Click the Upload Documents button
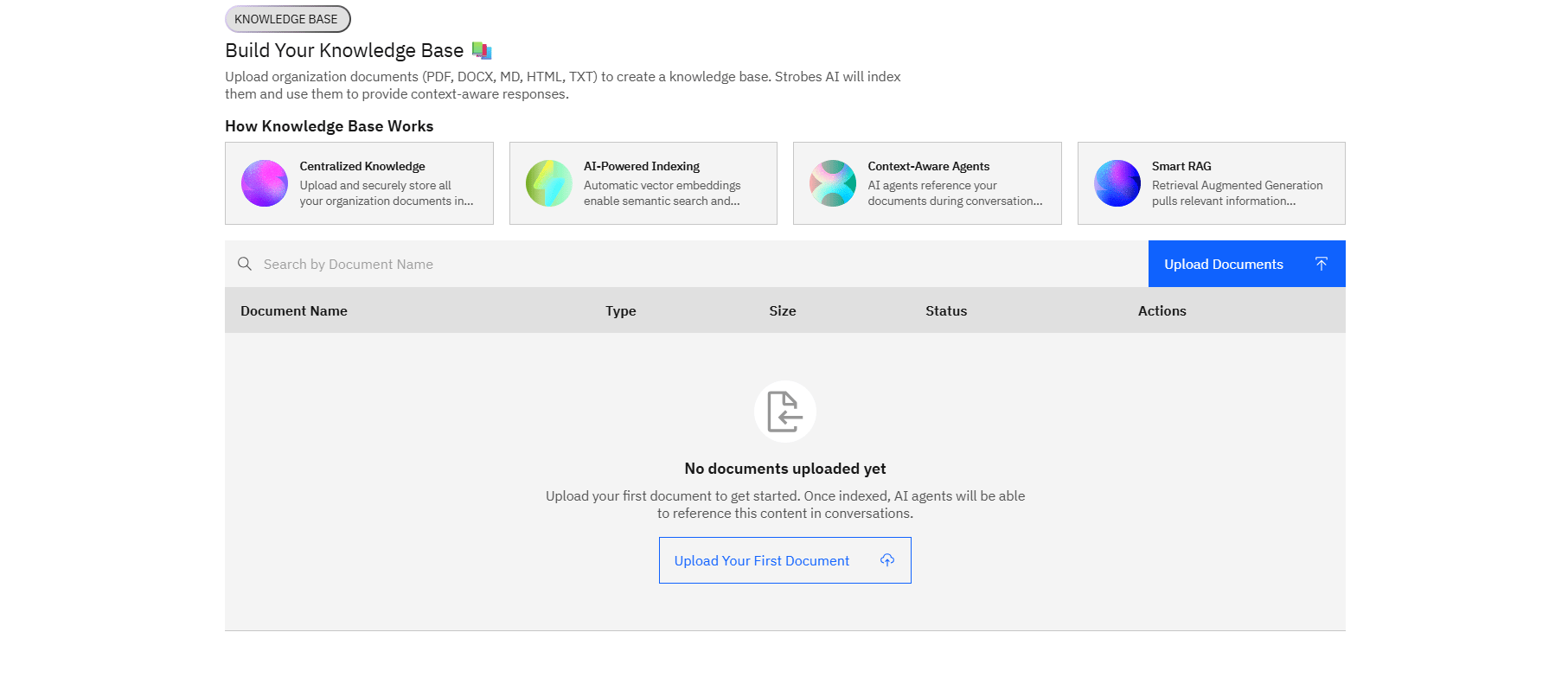This screenshot has width=1568, height=677. (x=1246, y=264)
